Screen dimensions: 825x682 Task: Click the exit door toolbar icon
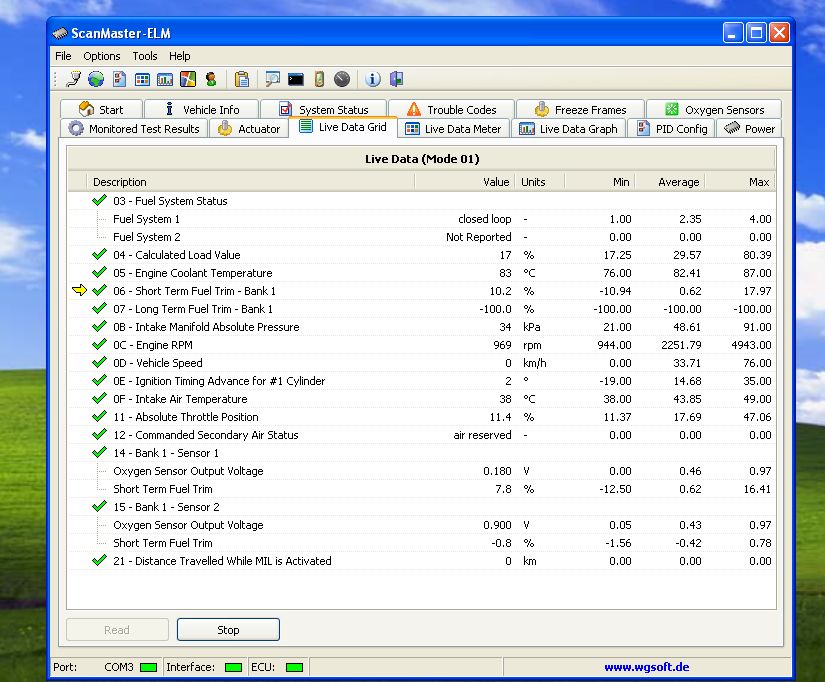(397, 79)
